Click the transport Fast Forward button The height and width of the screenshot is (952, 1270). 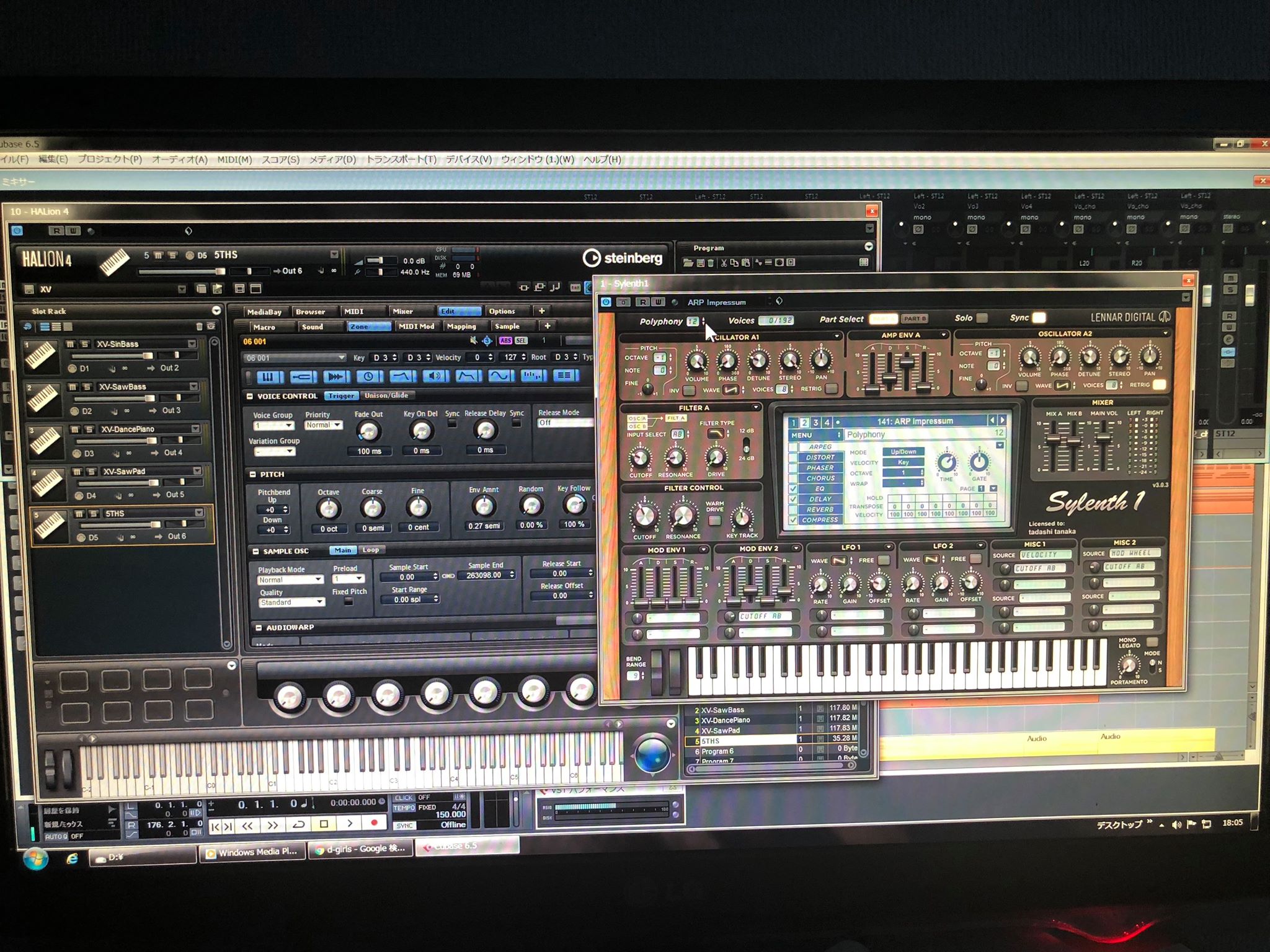[273, 825]
